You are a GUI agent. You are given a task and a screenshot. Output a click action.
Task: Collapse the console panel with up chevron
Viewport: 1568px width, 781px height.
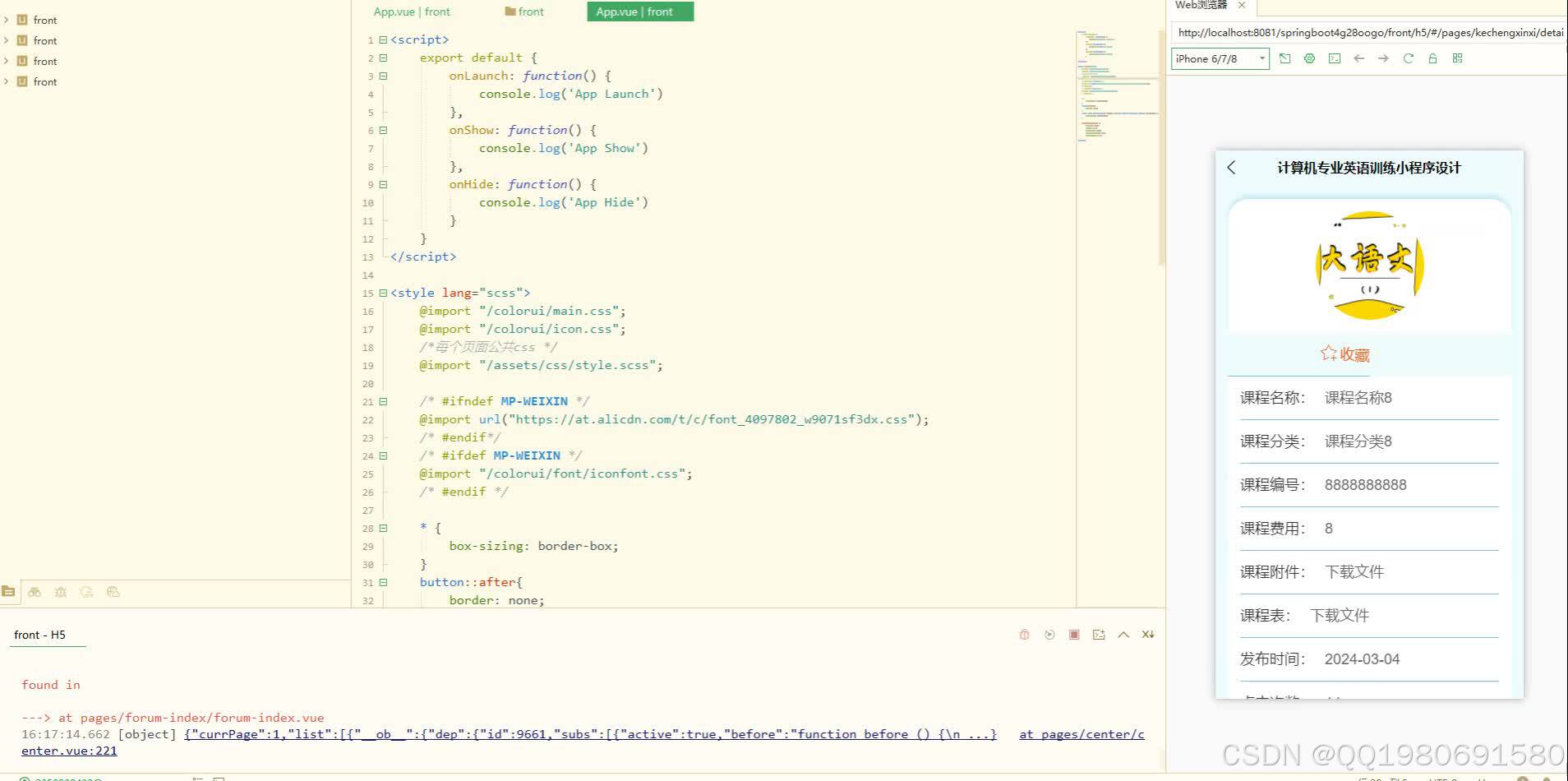click(x=1123, y=635)
